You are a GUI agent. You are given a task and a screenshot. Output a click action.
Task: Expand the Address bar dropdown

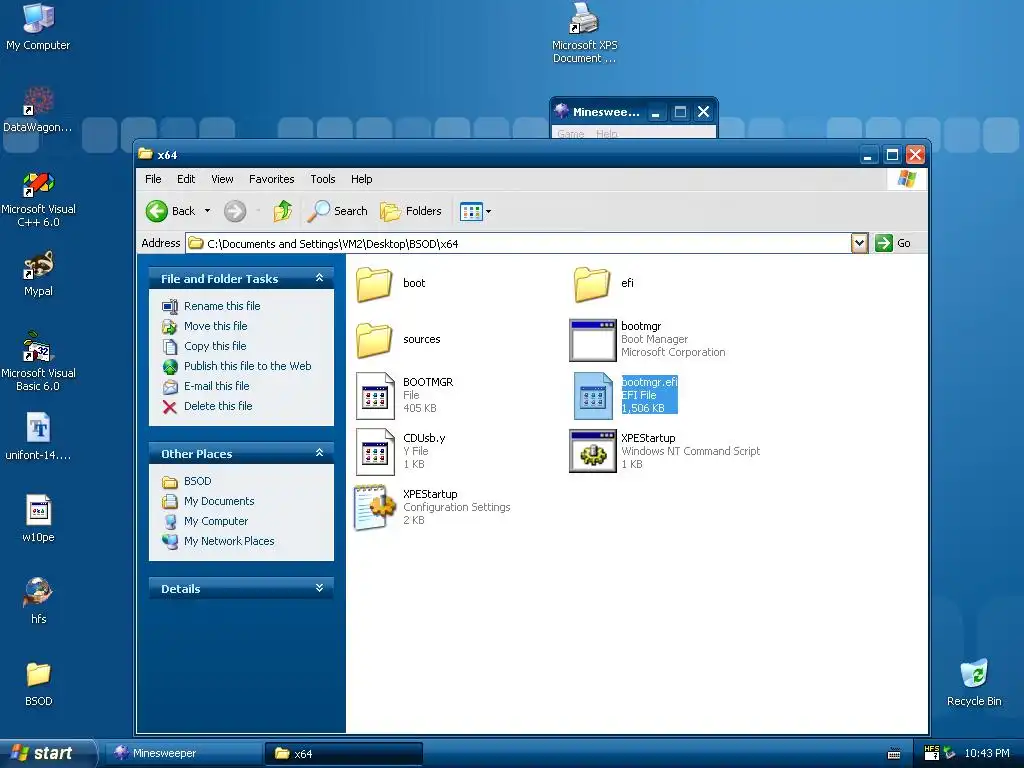[859, 243]
